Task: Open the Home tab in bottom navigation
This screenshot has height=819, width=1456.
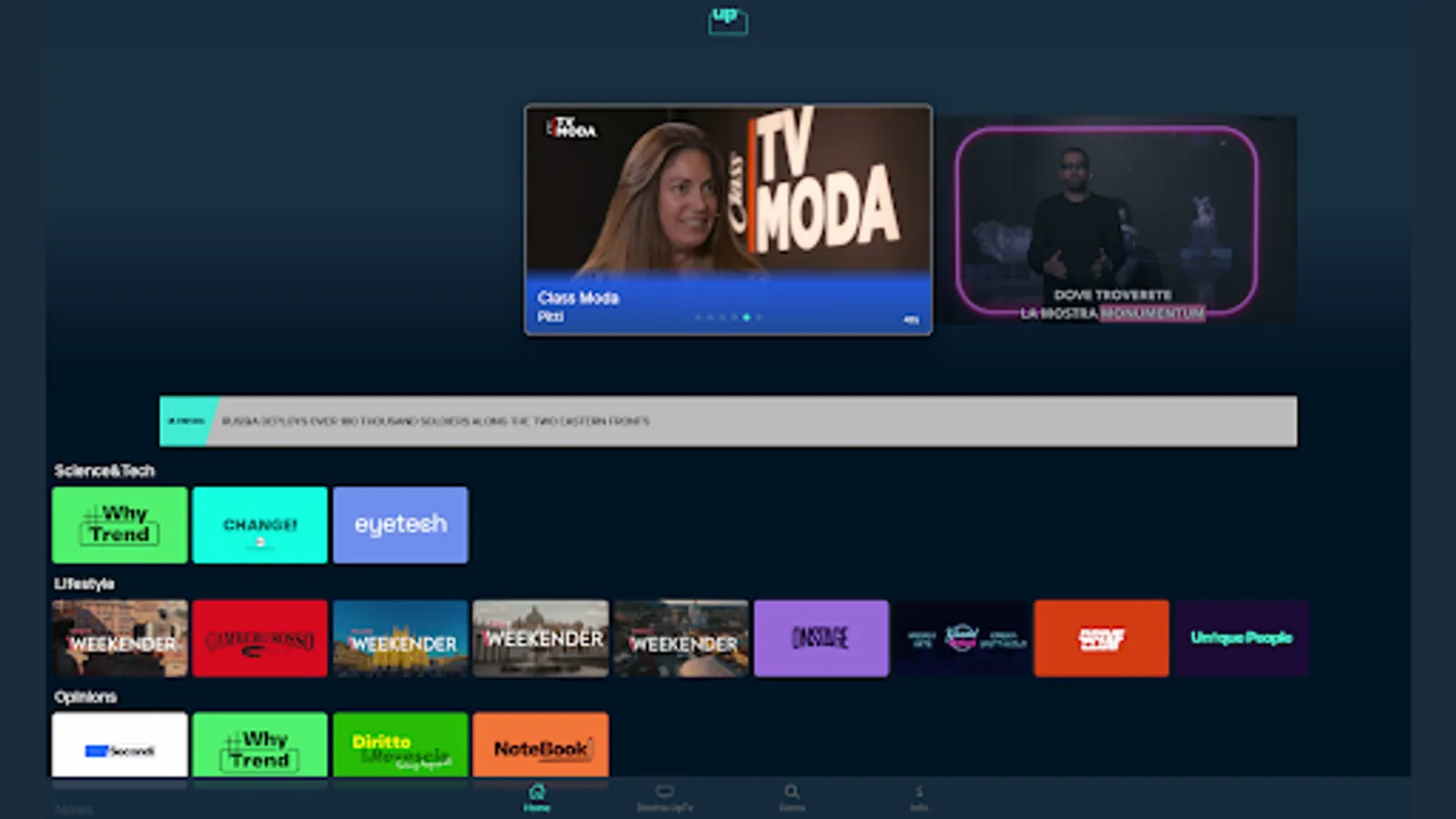Action: coord(537,797)
